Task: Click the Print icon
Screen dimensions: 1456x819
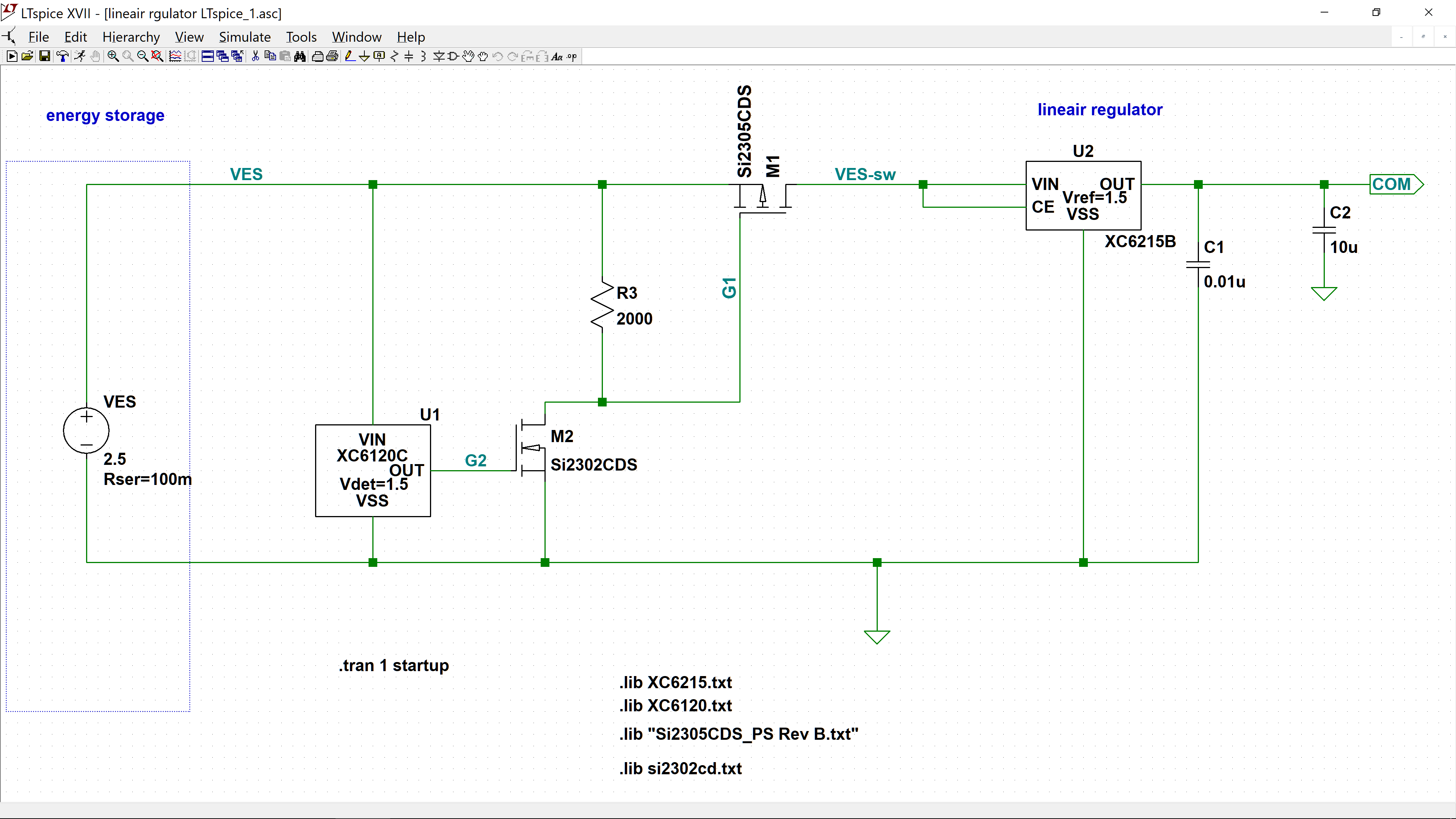Action: [332, 56]
